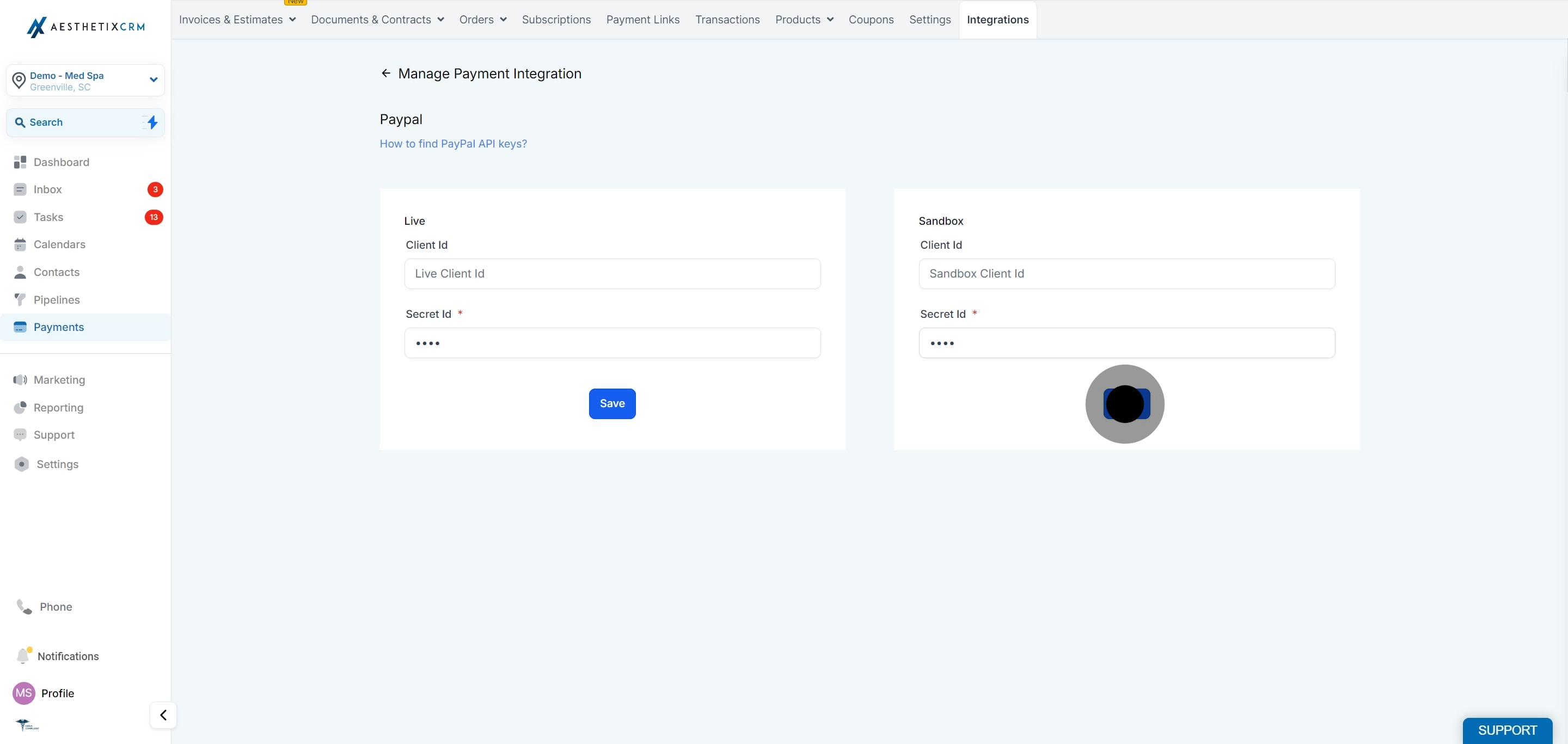The height and width of the screenshot is (744, 1568).
Task: Open the Subscriptions tab
Action: click(556, 20)
